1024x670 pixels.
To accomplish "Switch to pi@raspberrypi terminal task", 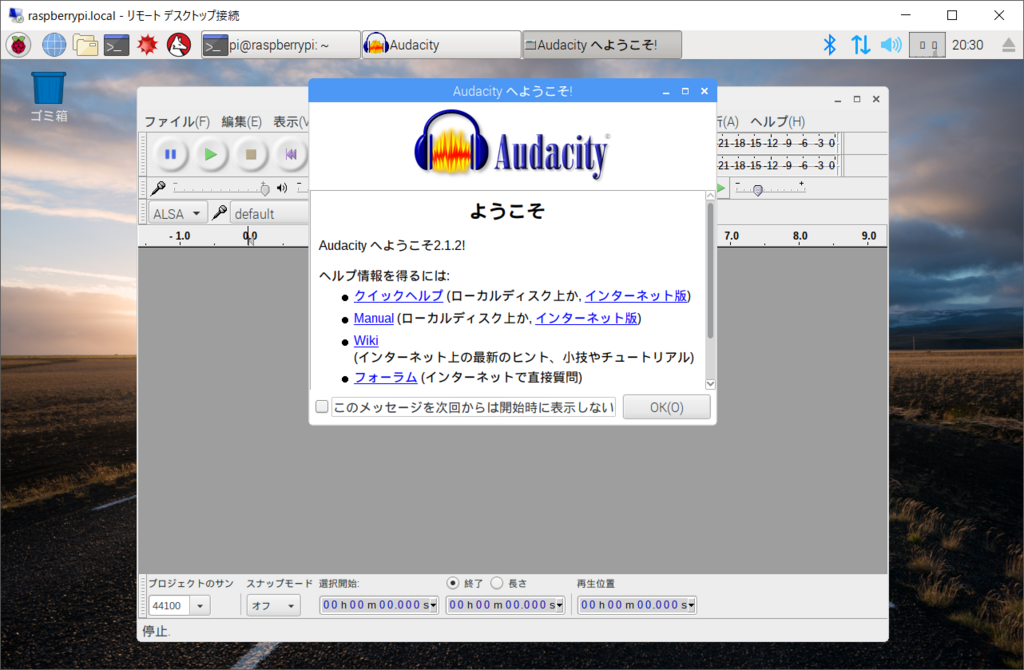I will [281, 45].
